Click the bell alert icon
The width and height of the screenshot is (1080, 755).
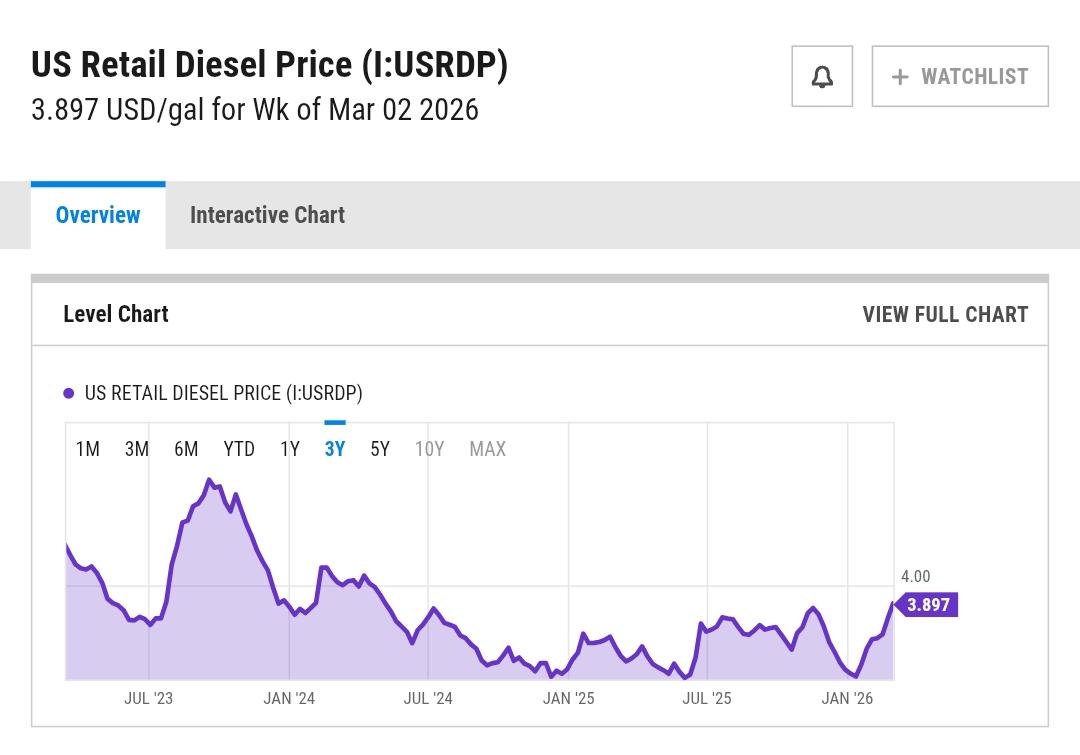822,77
